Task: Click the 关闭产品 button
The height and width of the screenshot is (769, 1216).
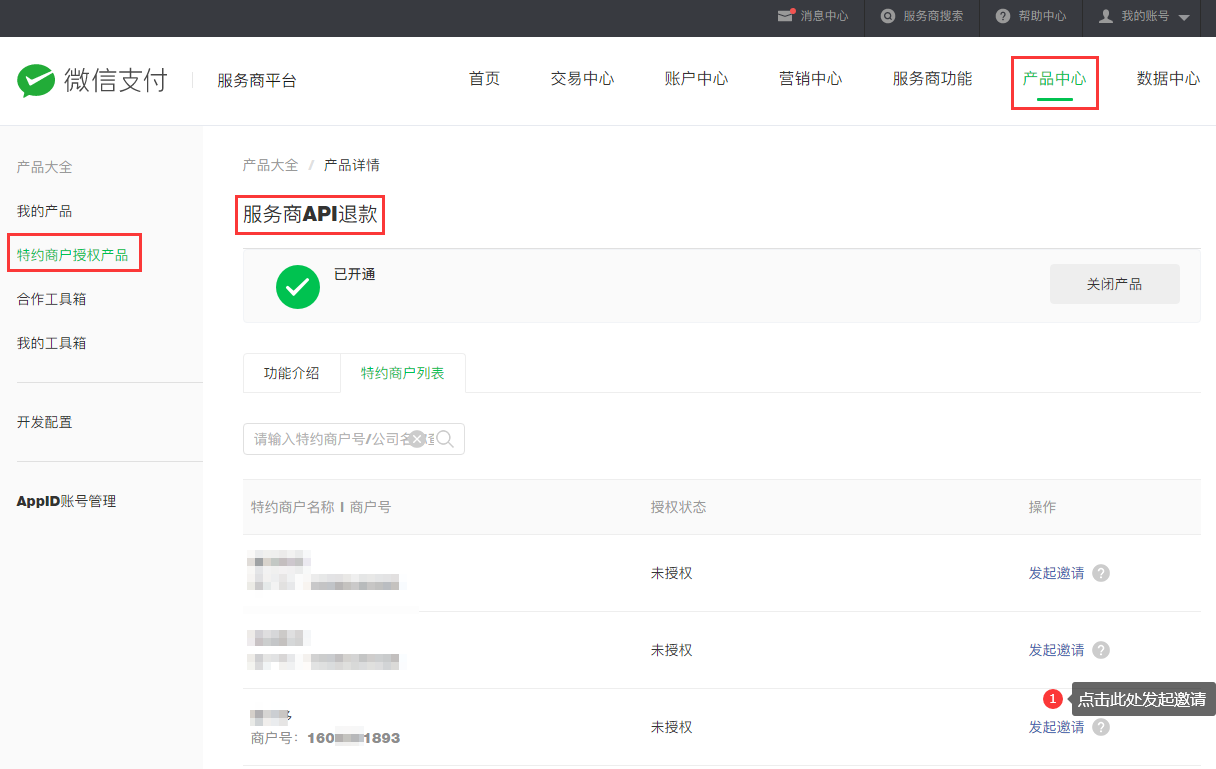Action: click(1115, 284)
